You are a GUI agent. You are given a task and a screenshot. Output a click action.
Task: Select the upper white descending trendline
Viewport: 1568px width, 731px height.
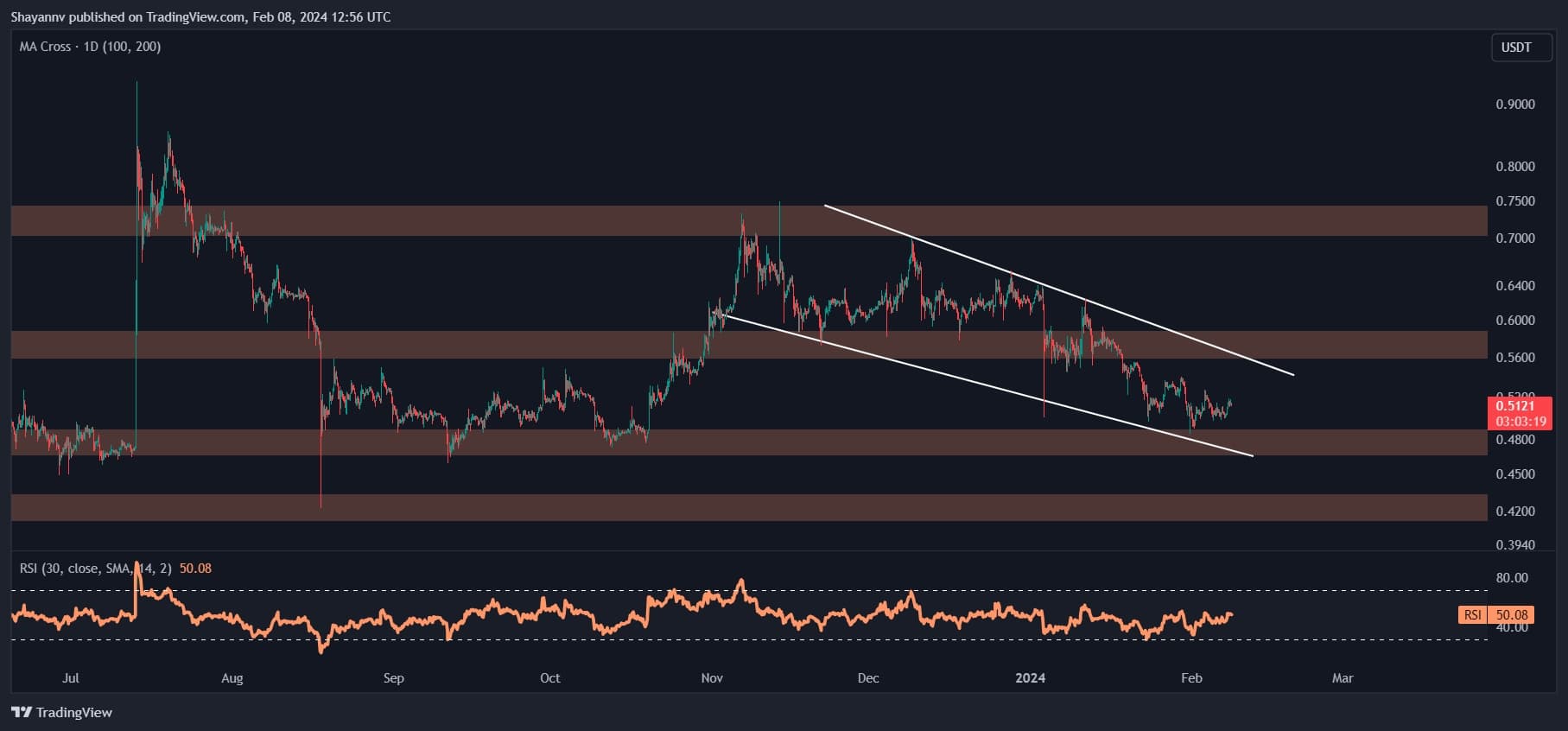[x=1058, y=290]
